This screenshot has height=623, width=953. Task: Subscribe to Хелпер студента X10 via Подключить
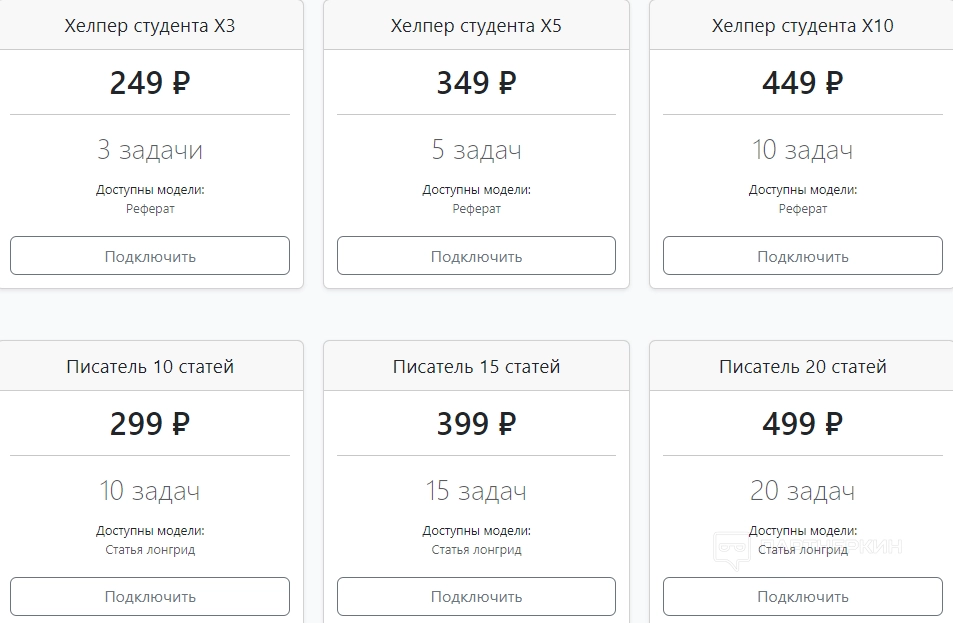pyautogui.click(x=802, y=256)
